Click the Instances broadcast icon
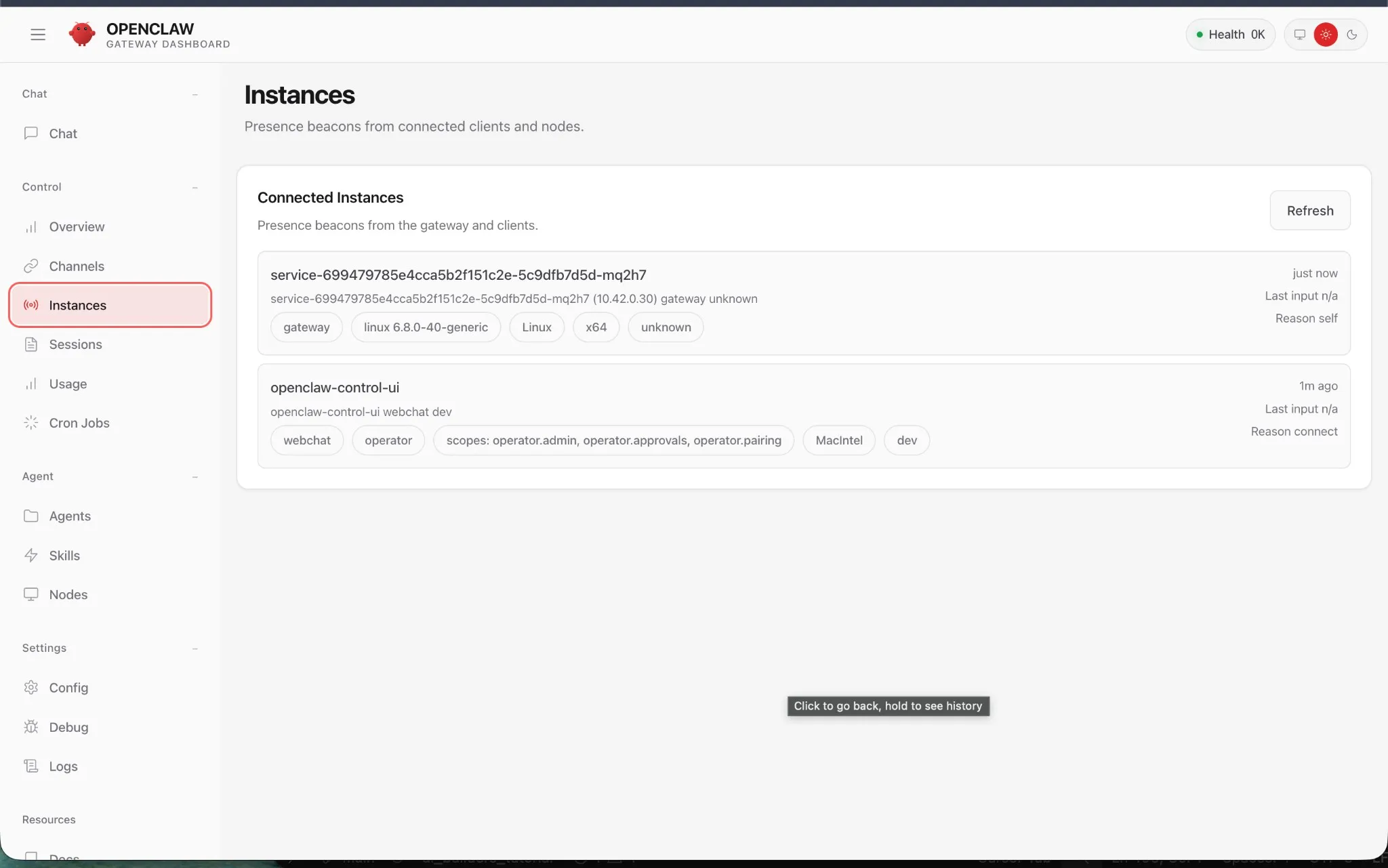 click(x=30, y=306)
